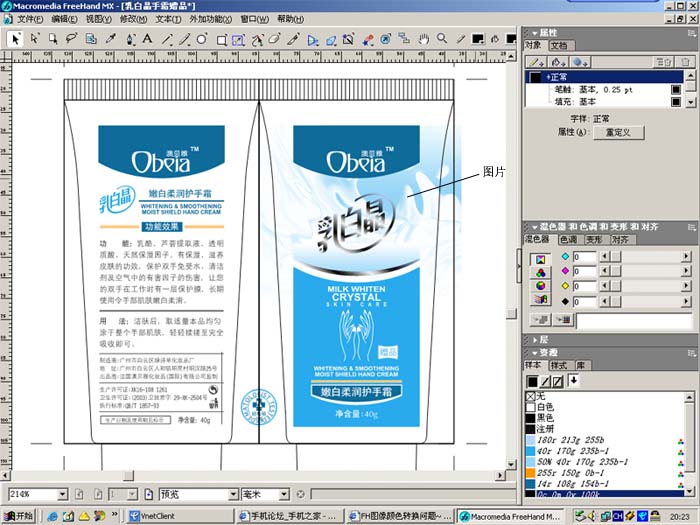Choose the system color picker mode

pyautogui.click(x=540, y=299)
